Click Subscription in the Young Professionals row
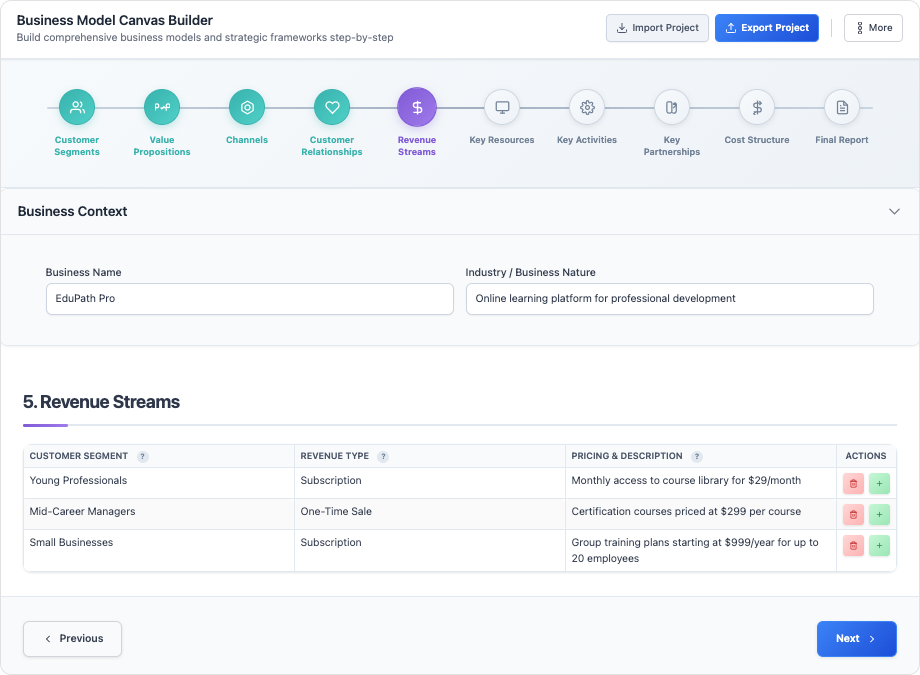This screenshot has width=920, height=675. (x=430, y=483)
